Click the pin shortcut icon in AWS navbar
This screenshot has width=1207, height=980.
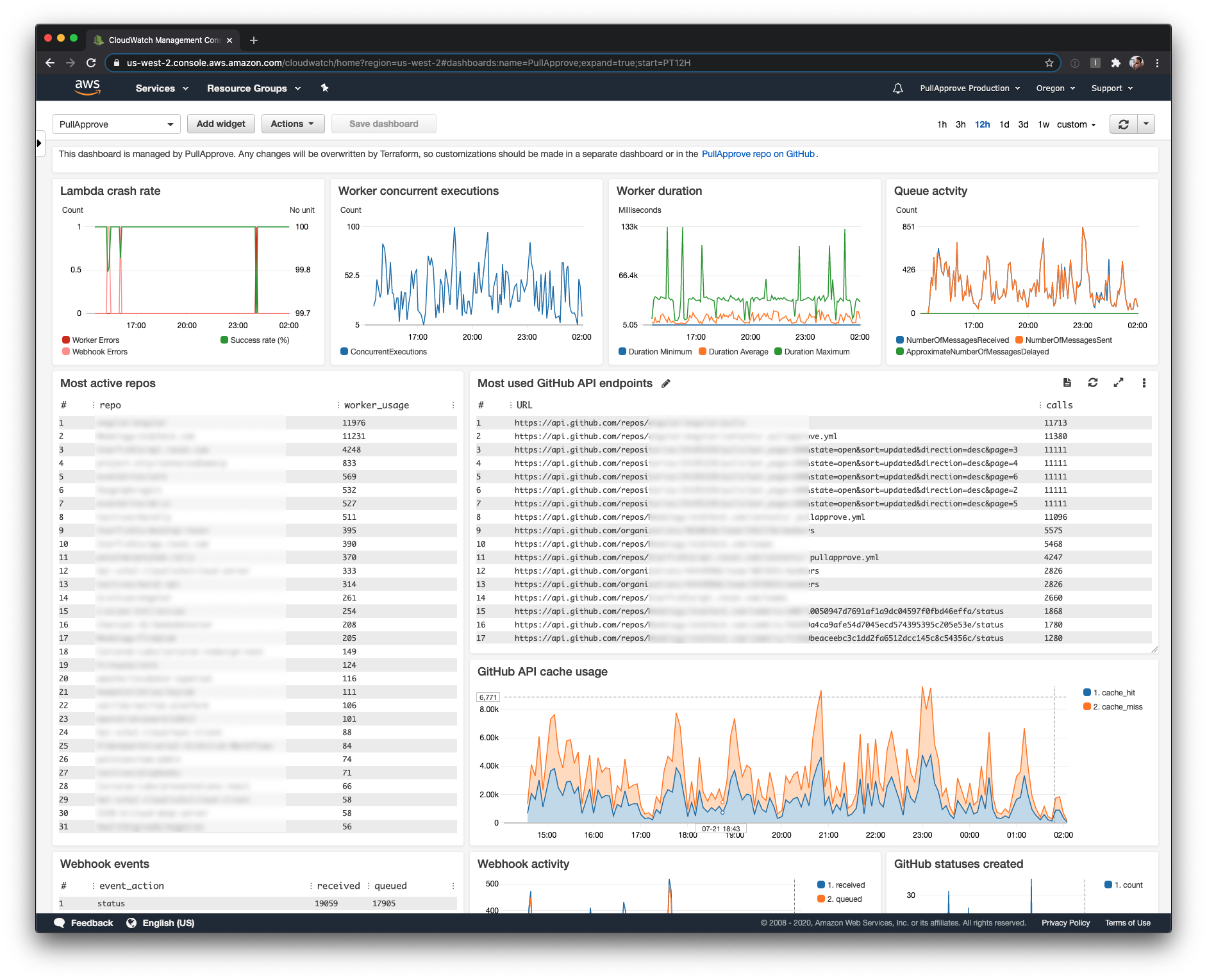click(325, 88)
